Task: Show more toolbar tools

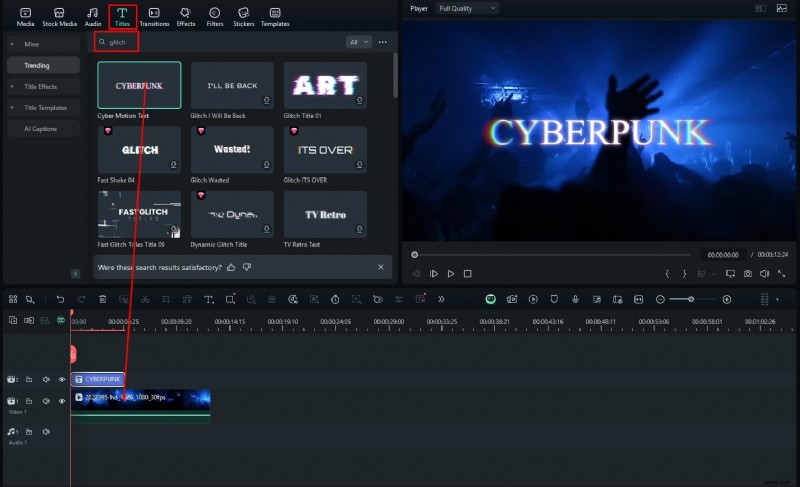Action: pyautogui.click(x=441, y=299)
